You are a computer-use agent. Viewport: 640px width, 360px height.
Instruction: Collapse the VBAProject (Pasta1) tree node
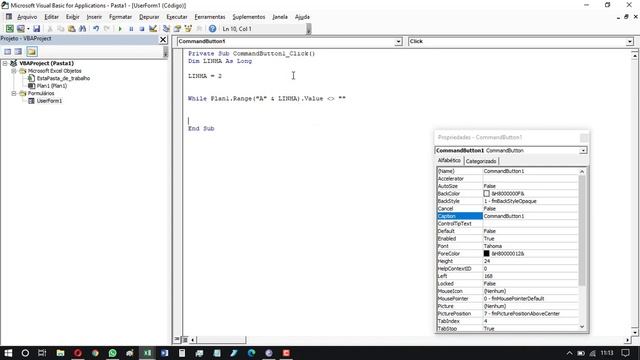pyautogui.click(x=5, y=63)
